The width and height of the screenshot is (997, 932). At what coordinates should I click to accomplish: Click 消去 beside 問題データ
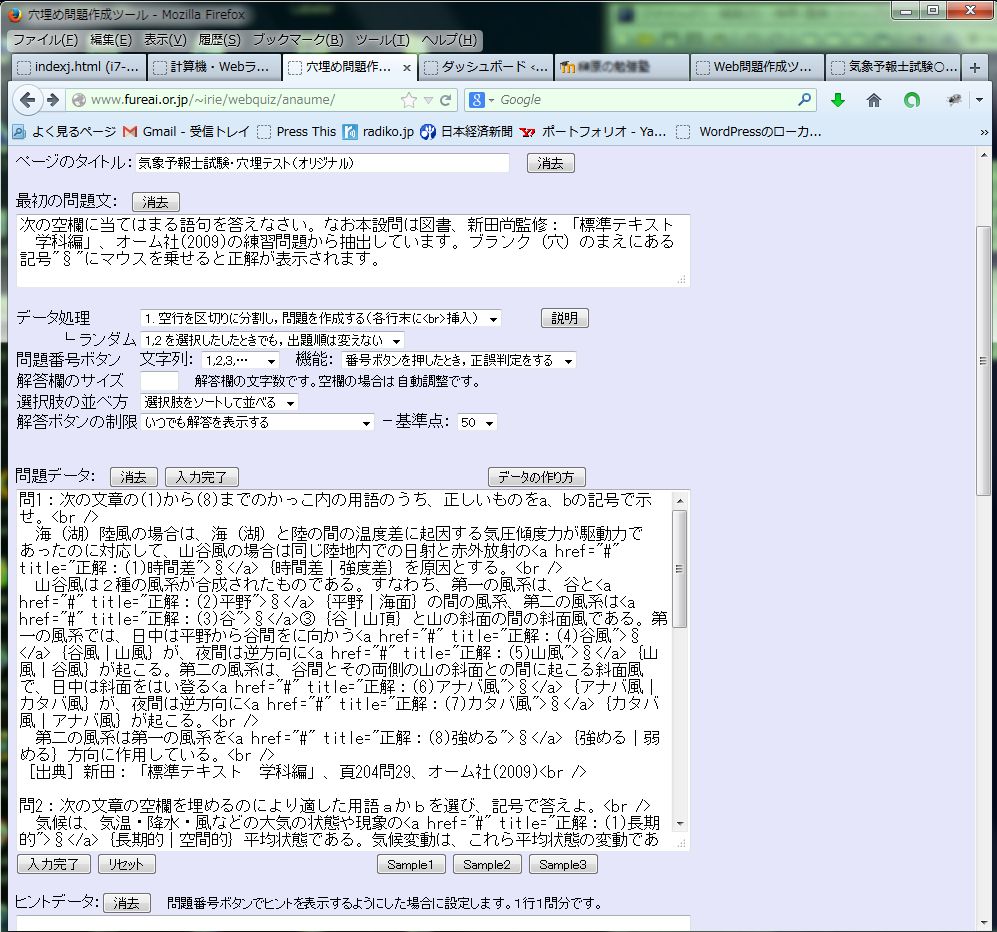point(134,477)
